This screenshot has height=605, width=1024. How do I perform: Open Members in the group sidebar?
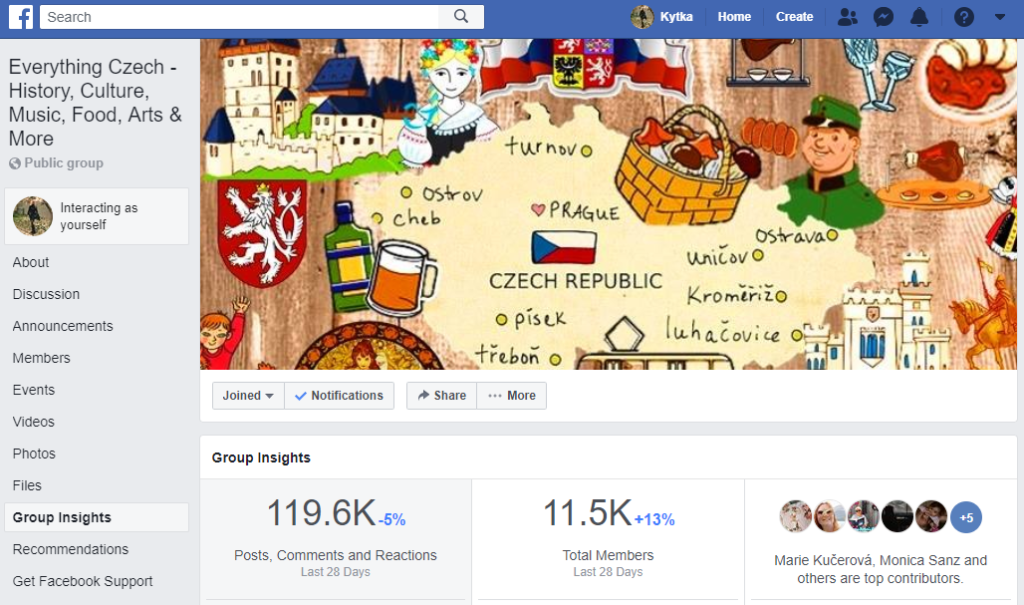pos(41,358)
